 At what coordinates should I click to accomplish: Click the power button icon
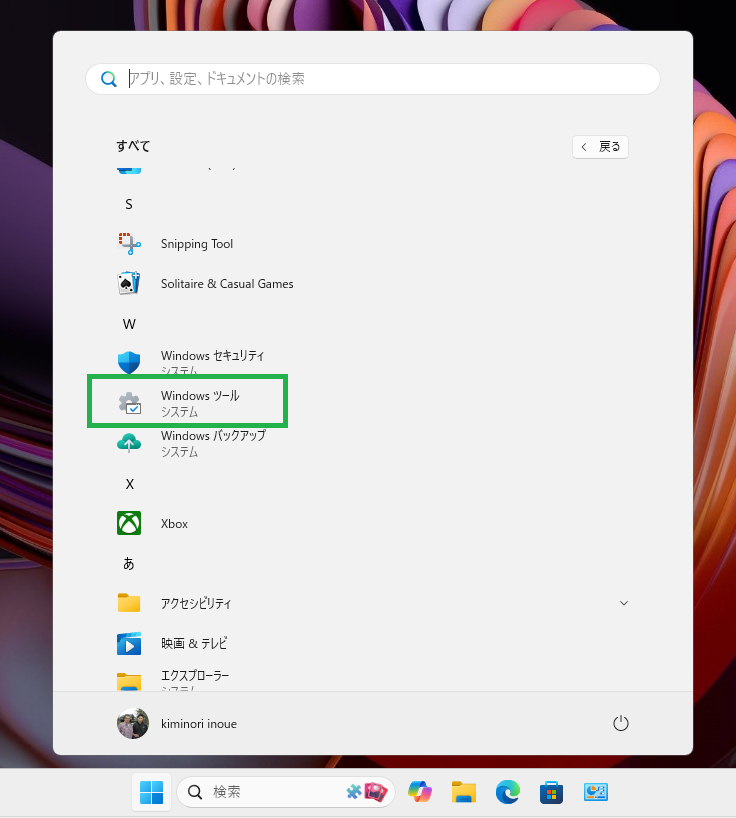tap(621, 724)
